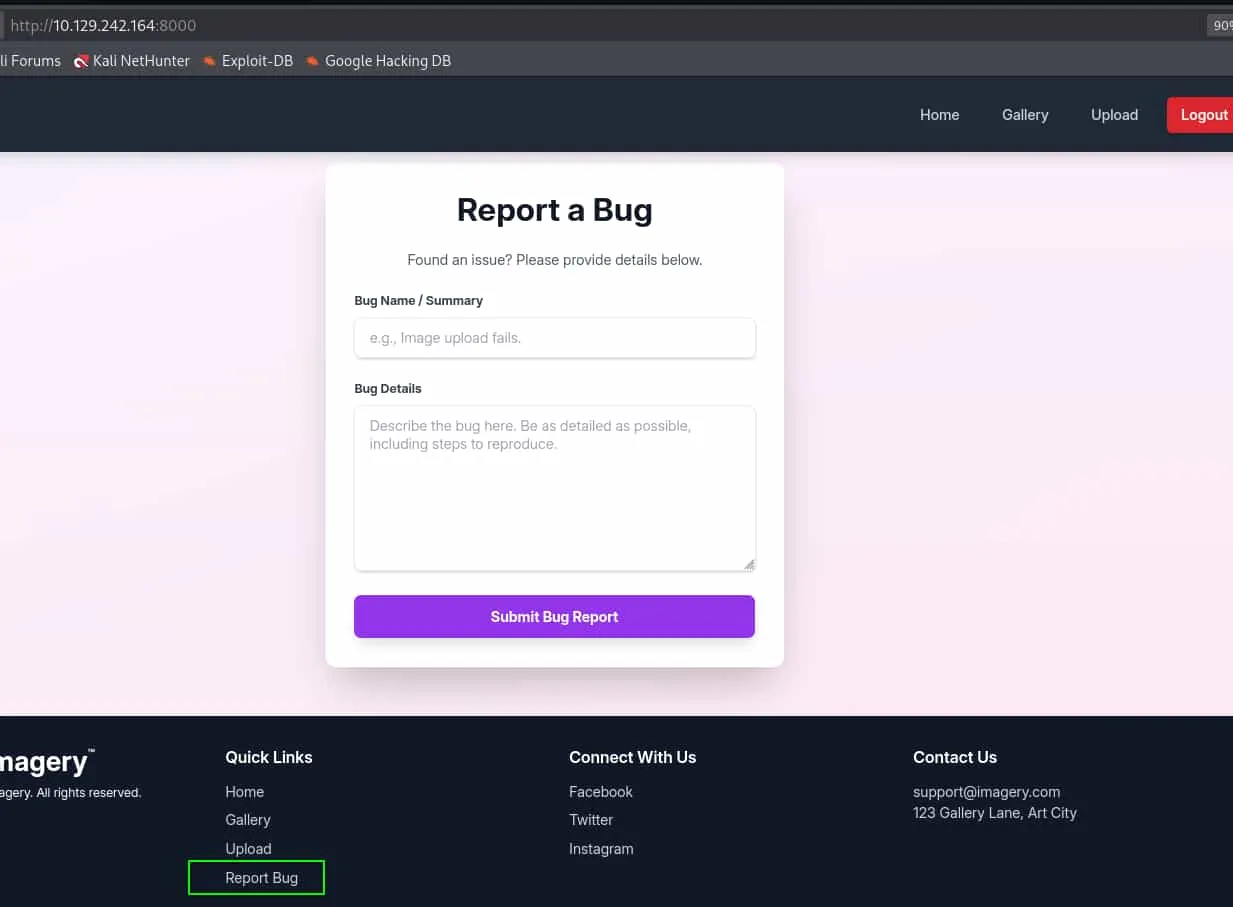Click the Quick Links heading
This screenshot has width=1233, height=907.
point(269,758)
